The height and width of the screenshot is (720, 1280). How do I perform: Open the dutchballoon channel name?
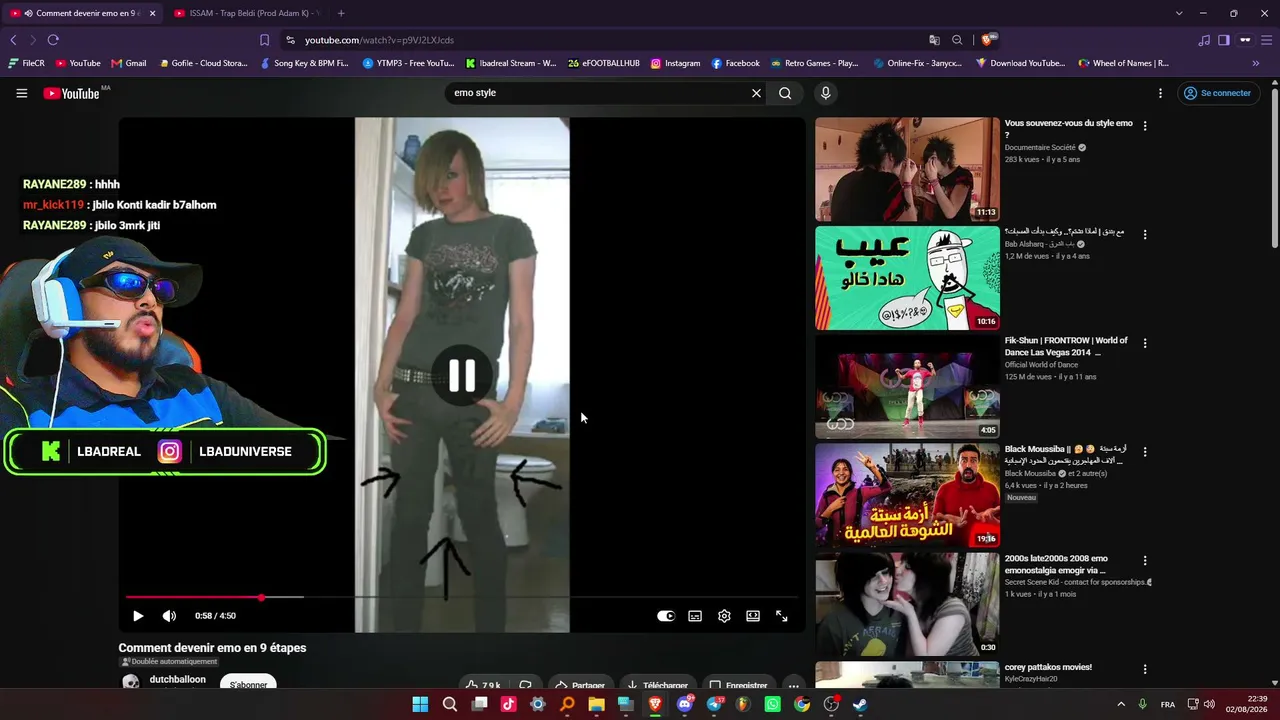177,679
